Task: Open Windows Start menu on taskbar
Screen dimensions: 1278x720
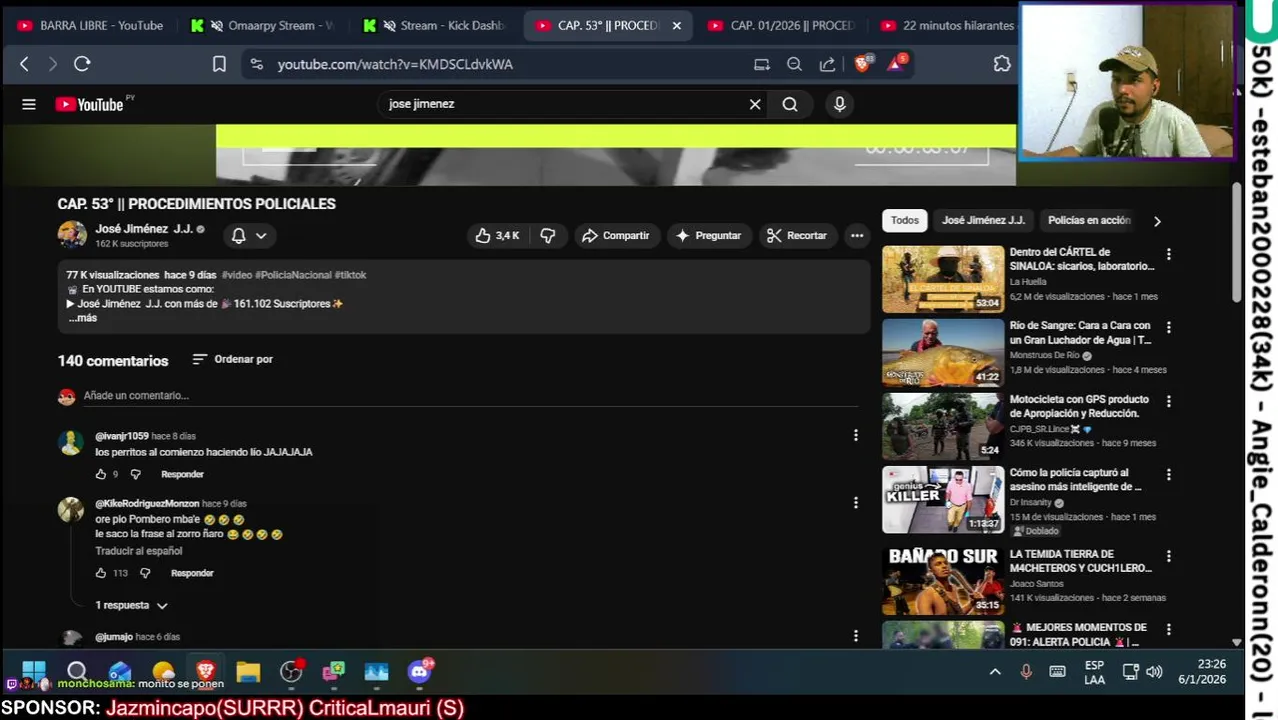Action: click(x=33, y=671)
